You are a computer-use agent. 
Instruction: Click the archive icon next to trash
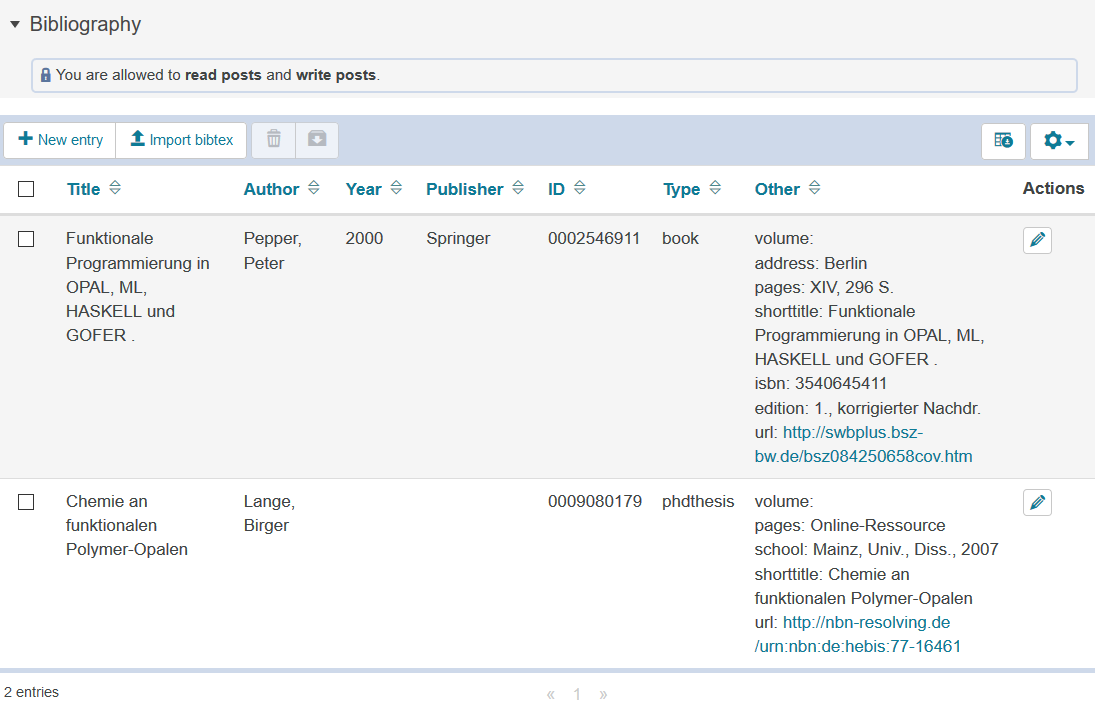(317, 140)
